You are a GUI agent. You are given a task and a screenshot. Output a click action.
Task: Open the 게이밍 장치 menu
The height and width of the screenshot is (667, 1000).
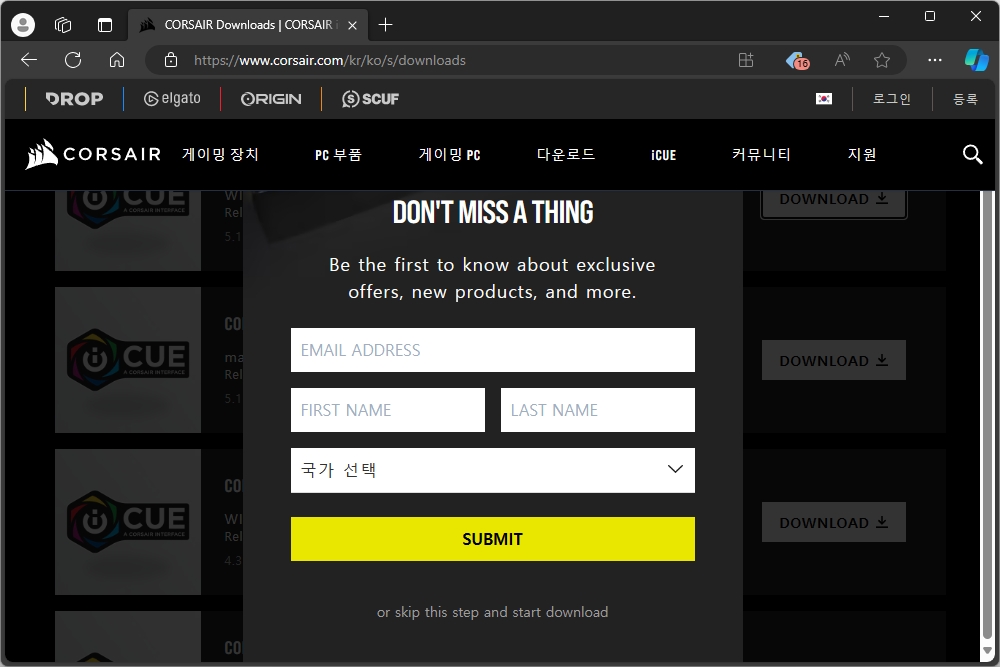[x=220, y=154]
